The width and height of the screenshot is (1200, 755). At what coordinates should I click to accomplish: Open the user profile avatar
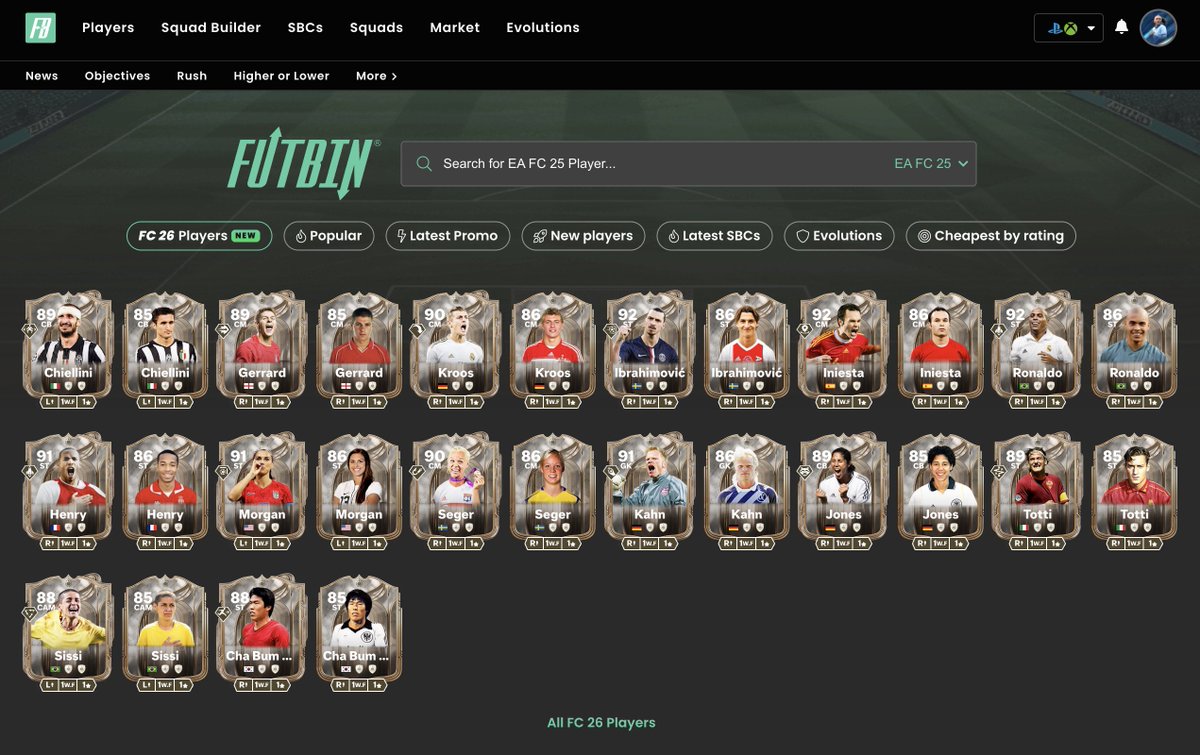point(1159,28)
